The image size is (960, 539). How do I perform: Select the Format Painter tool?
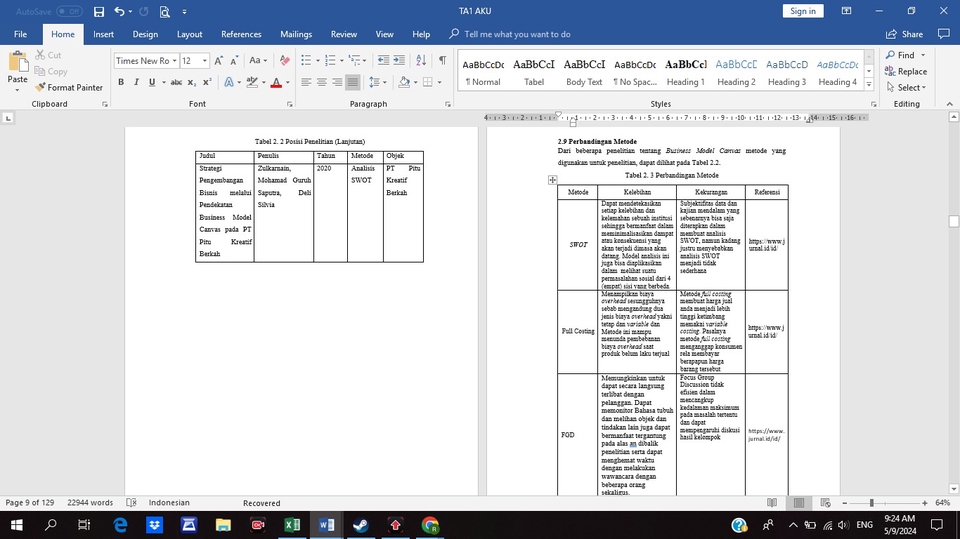pyautogui.click(x=69, y=88)
